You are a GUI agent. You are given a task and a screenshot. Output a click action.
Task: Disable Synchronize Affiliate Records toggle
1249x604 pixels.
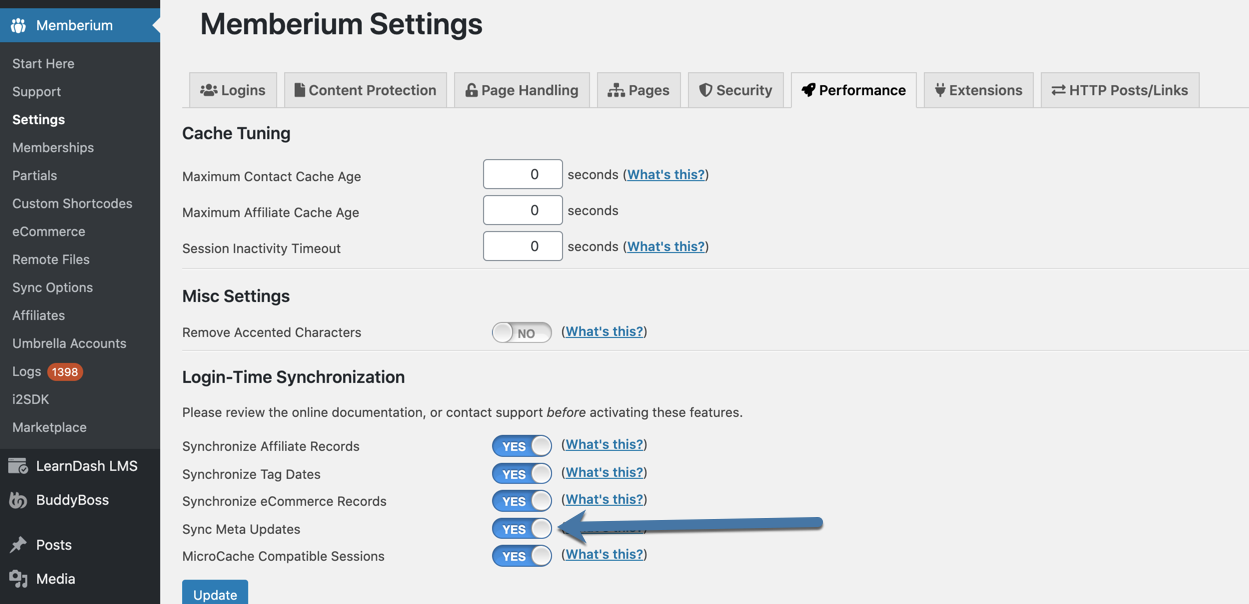521,446
